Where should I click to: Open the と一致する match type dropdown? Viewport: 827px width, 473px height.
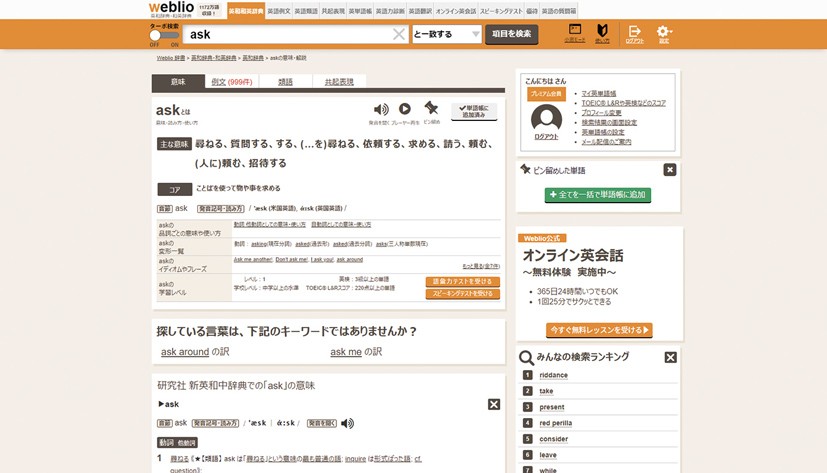point(446,34)
